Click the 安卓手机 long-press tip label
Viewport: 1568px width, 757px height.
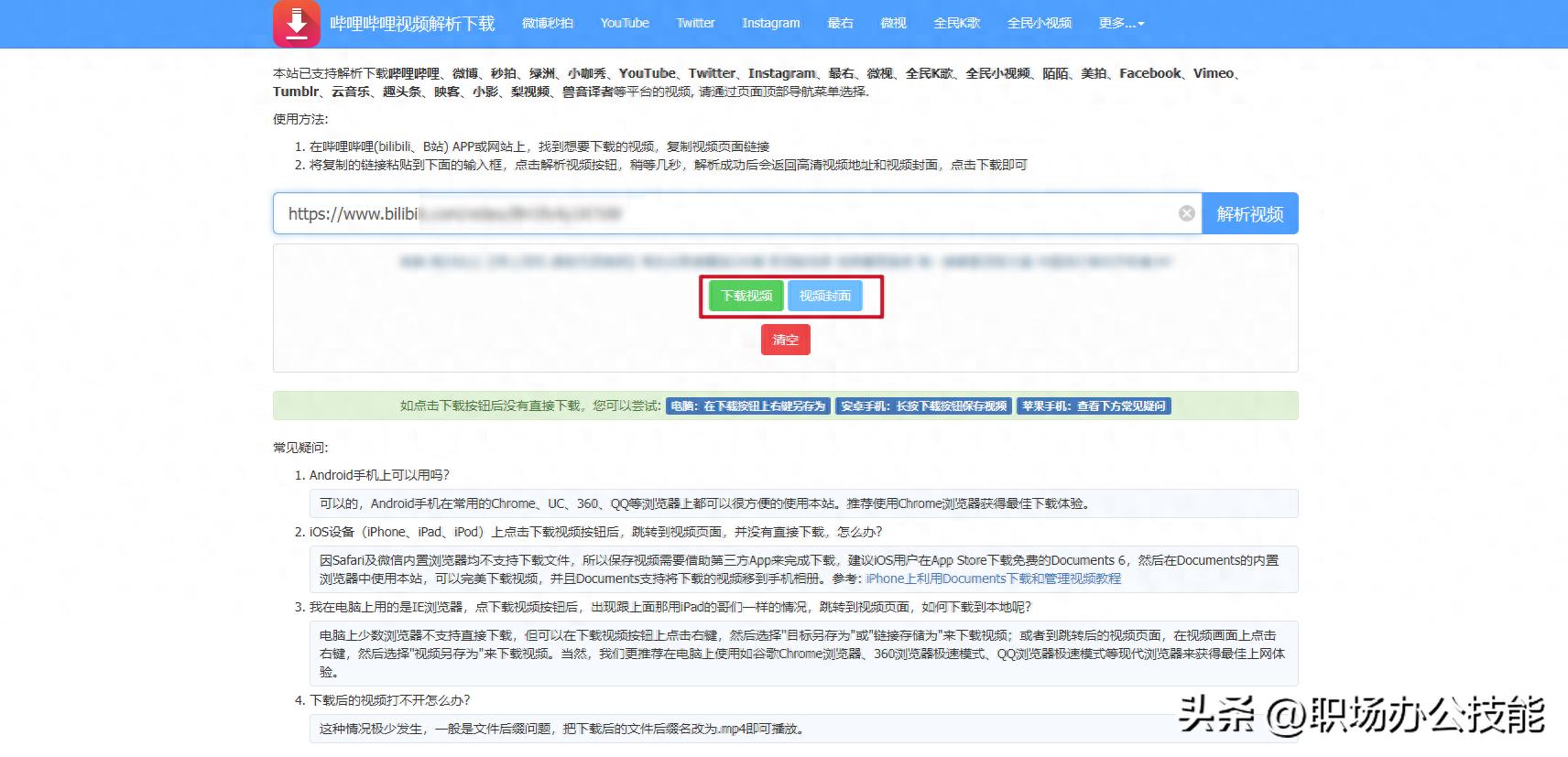point(923,406)
